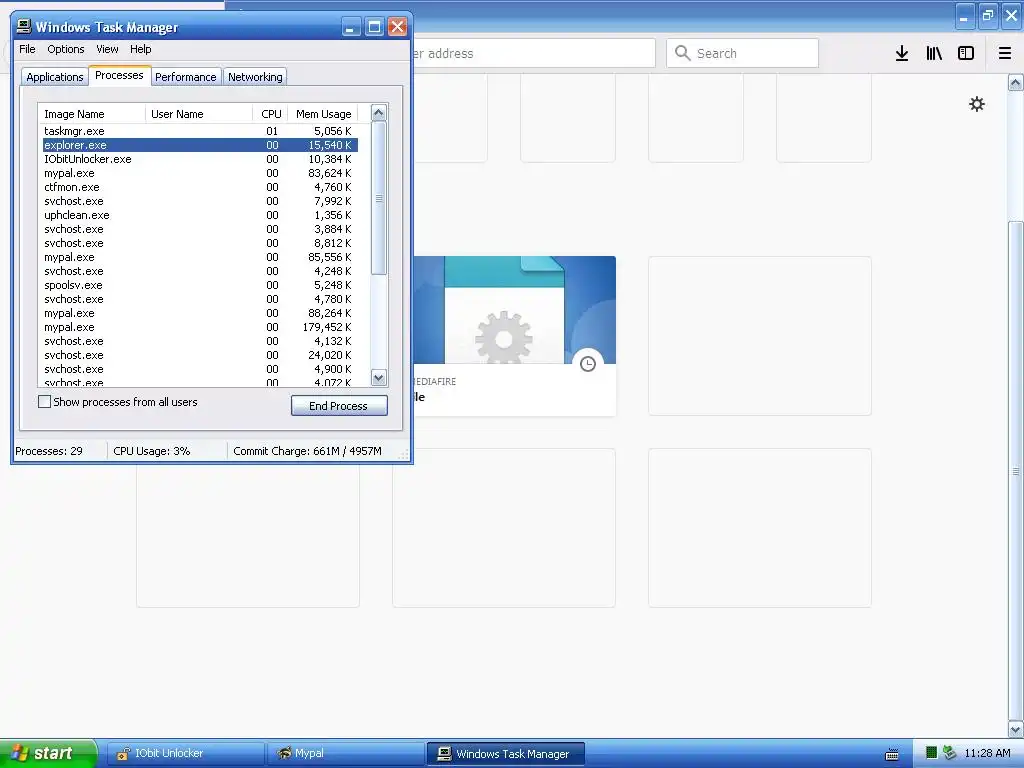Click the history clock badge on Mediafire tile
The height and width of the screenshot is (768, 1024).
588,364
